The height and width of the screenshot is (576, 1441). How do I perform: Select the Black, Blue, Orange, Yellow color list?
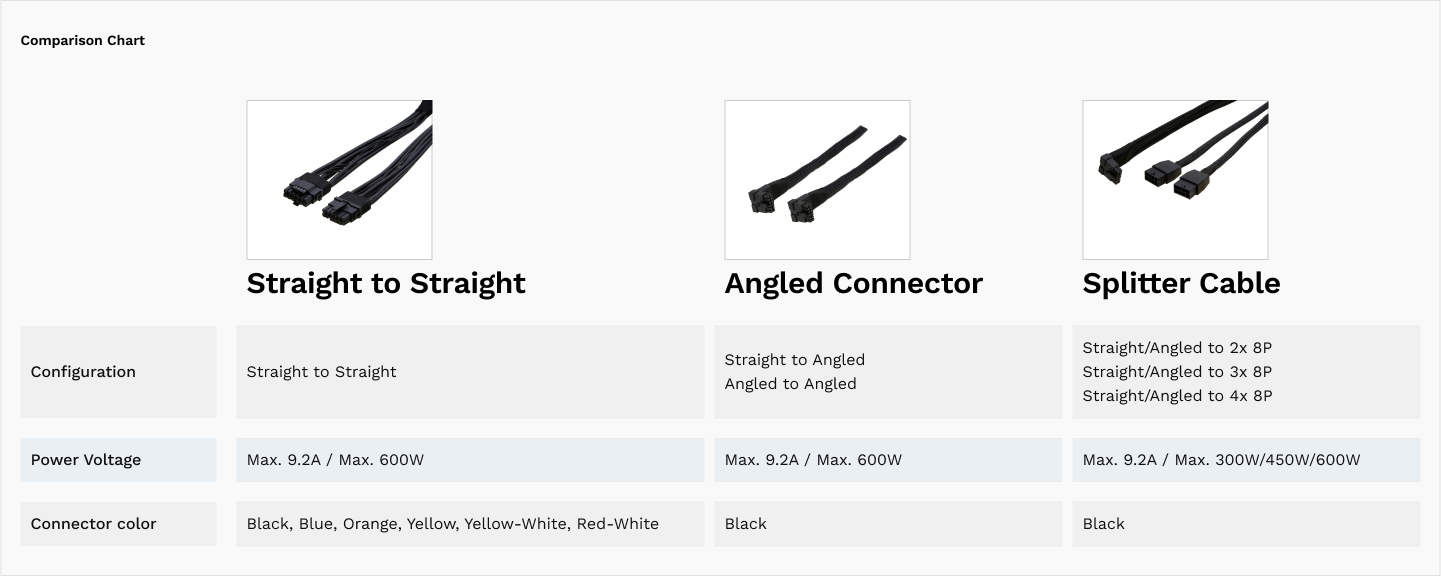click(453, 524)
